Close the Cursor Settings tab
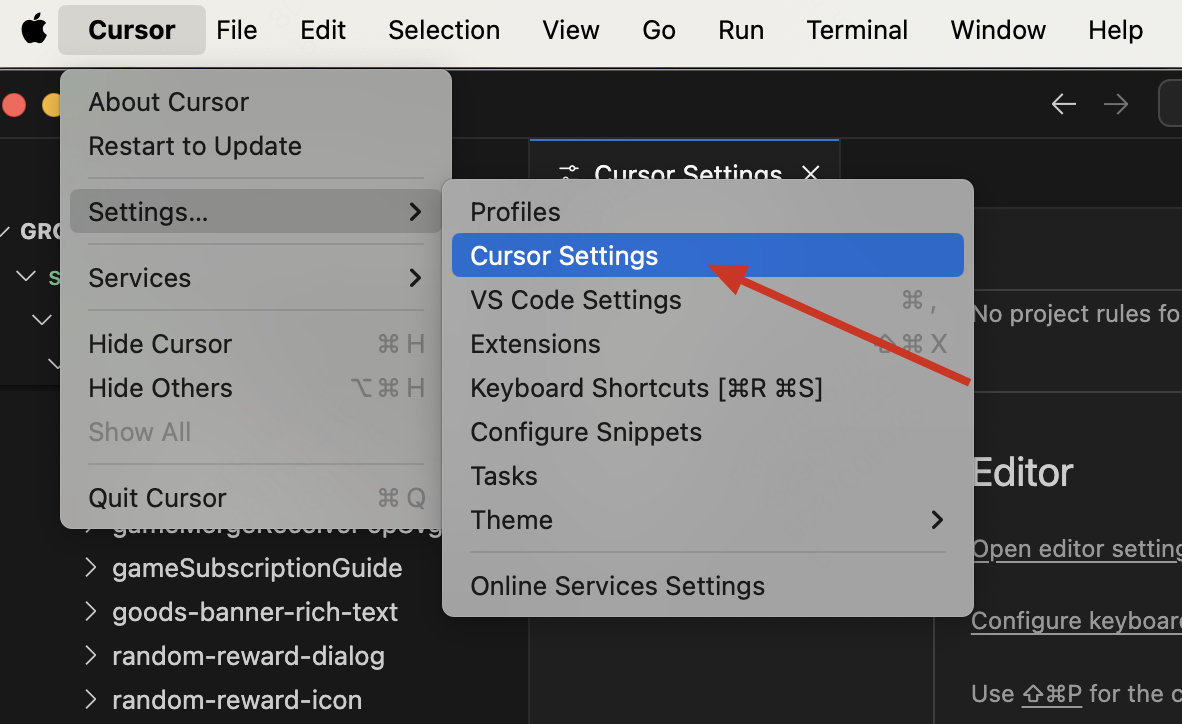1182x724 pixels. [x=811, y=174]
